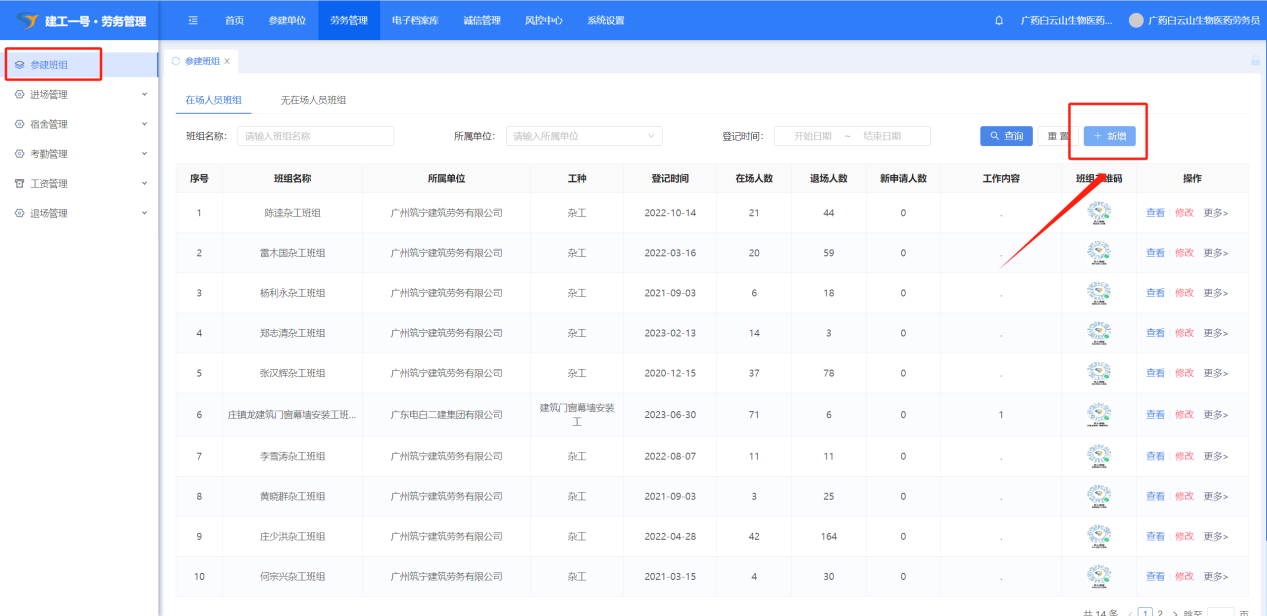
Task: Click the 建工一号 logo icon
Action: [27, 20]
